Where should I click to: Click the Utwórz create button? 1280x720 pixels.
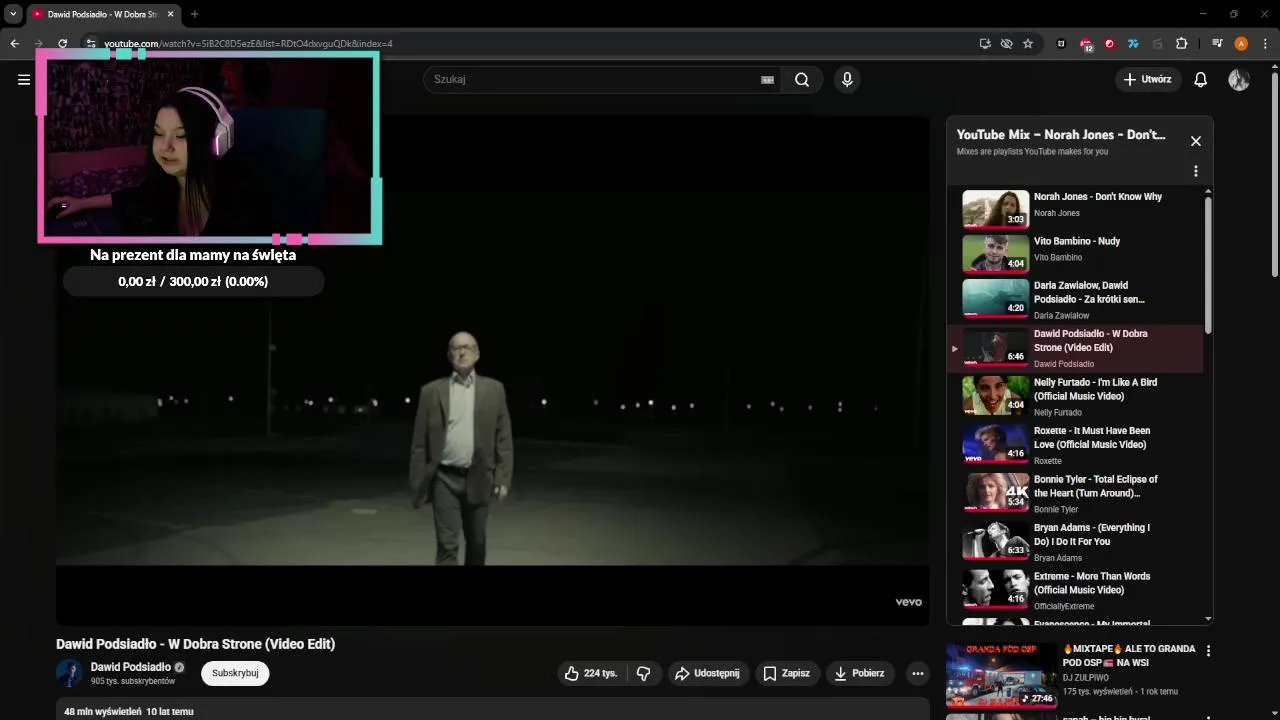coord(1147,80)
